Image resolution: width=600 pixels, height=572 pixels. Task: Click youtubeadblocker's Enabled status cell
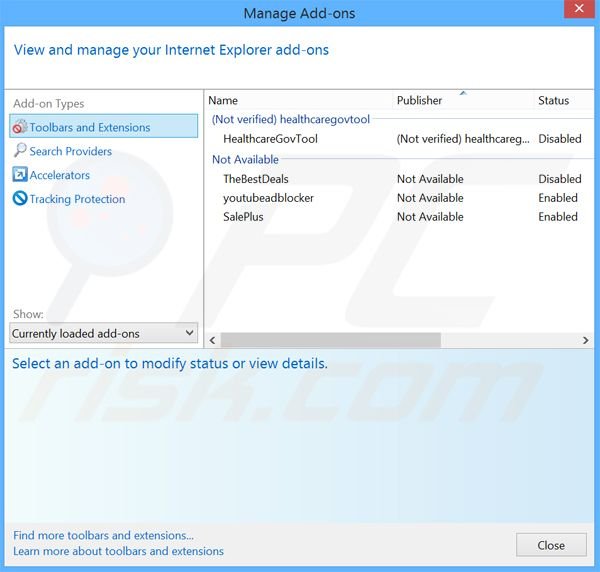(558, 198)
